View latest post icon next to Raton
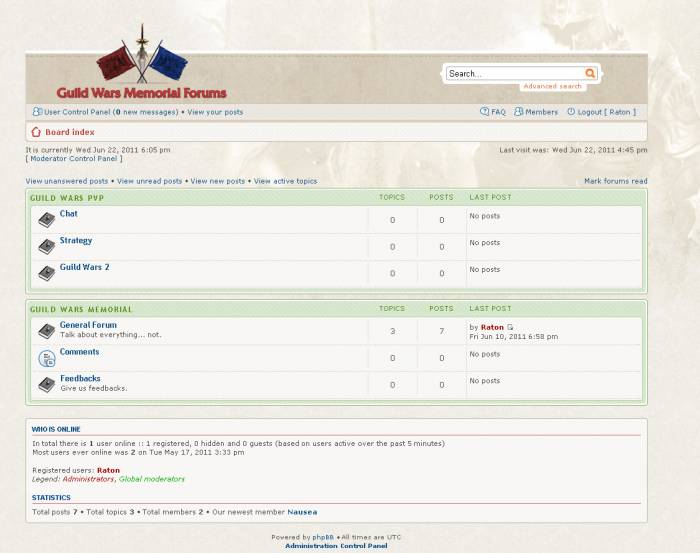The width and height of the screenshot is (700, 553). click(510, 328)
